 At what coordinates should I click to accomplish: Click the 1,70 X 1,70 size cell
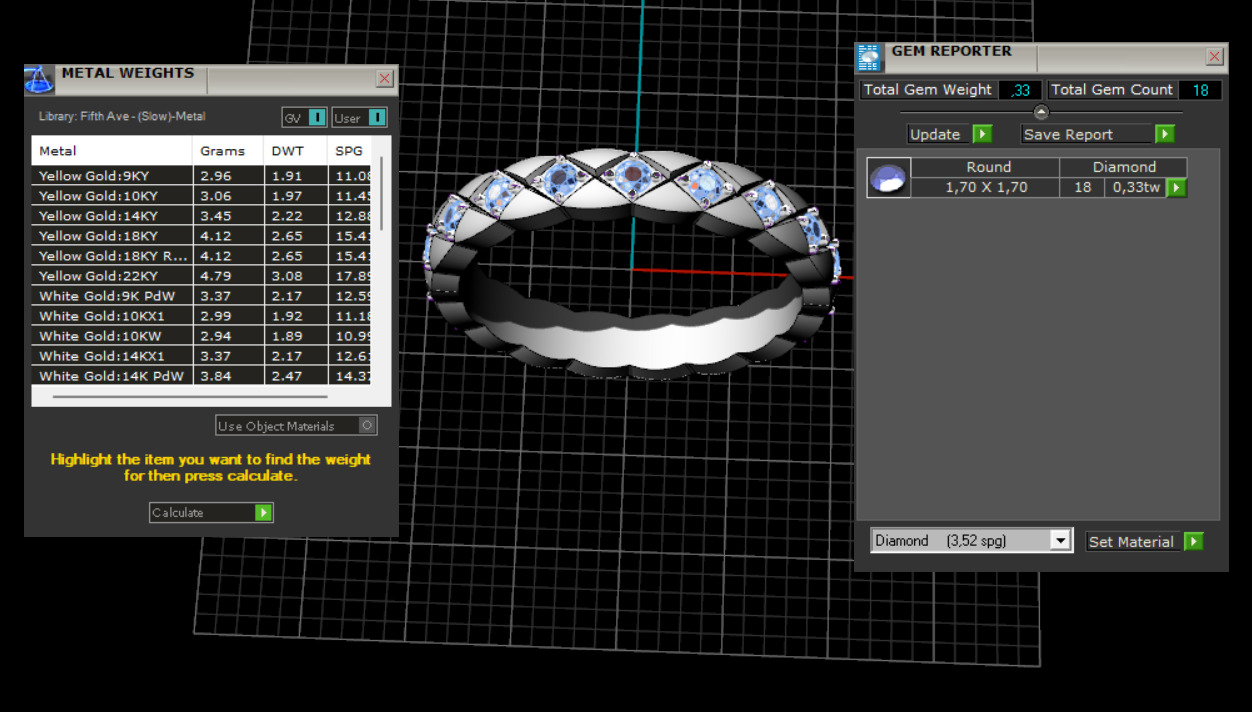click(x=986, y=187)
